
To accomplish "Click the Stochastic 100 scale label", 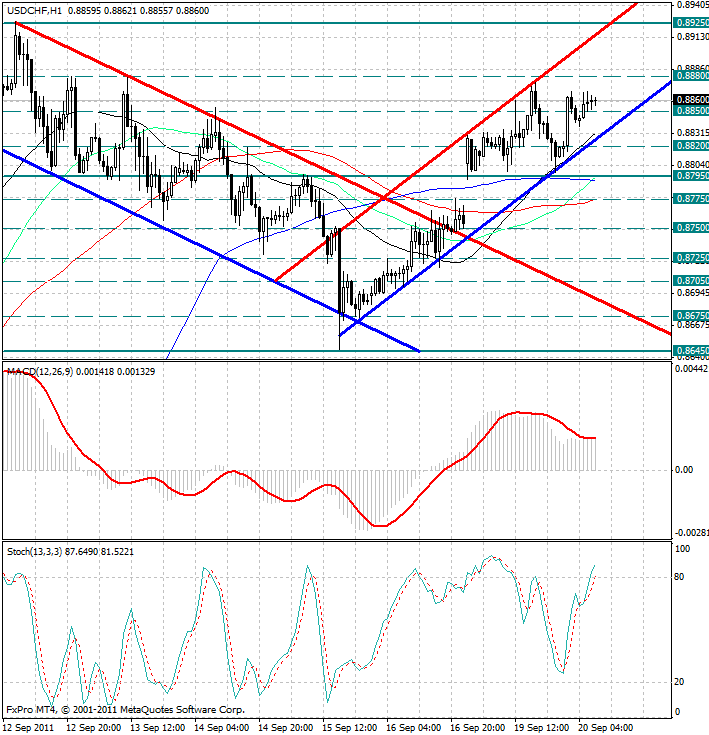I will pyautogui.click(x=682, y=549).
